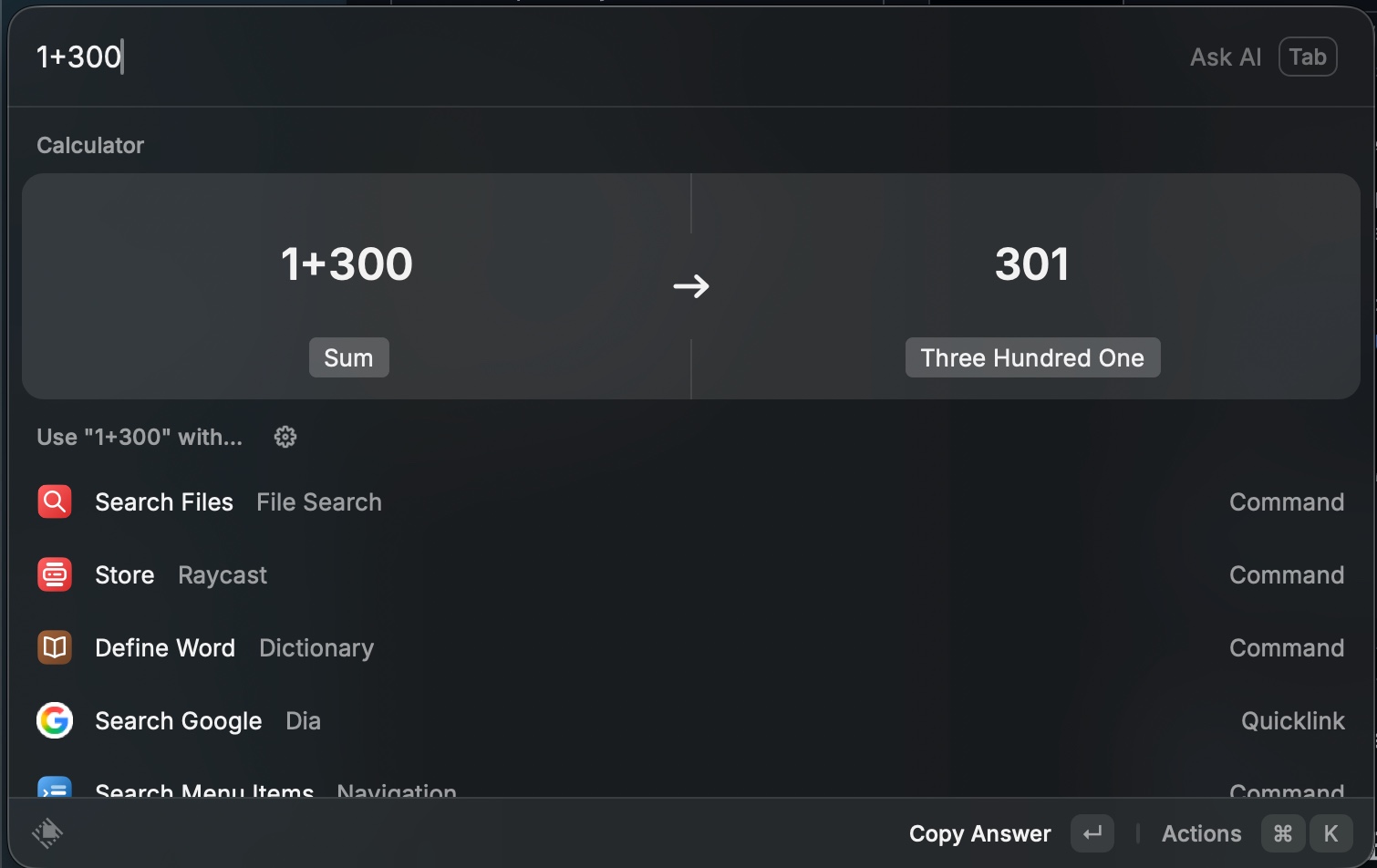Screen dimensions: 1377x868
Task: Select the Search Google quicklink row
Action: 638,720
